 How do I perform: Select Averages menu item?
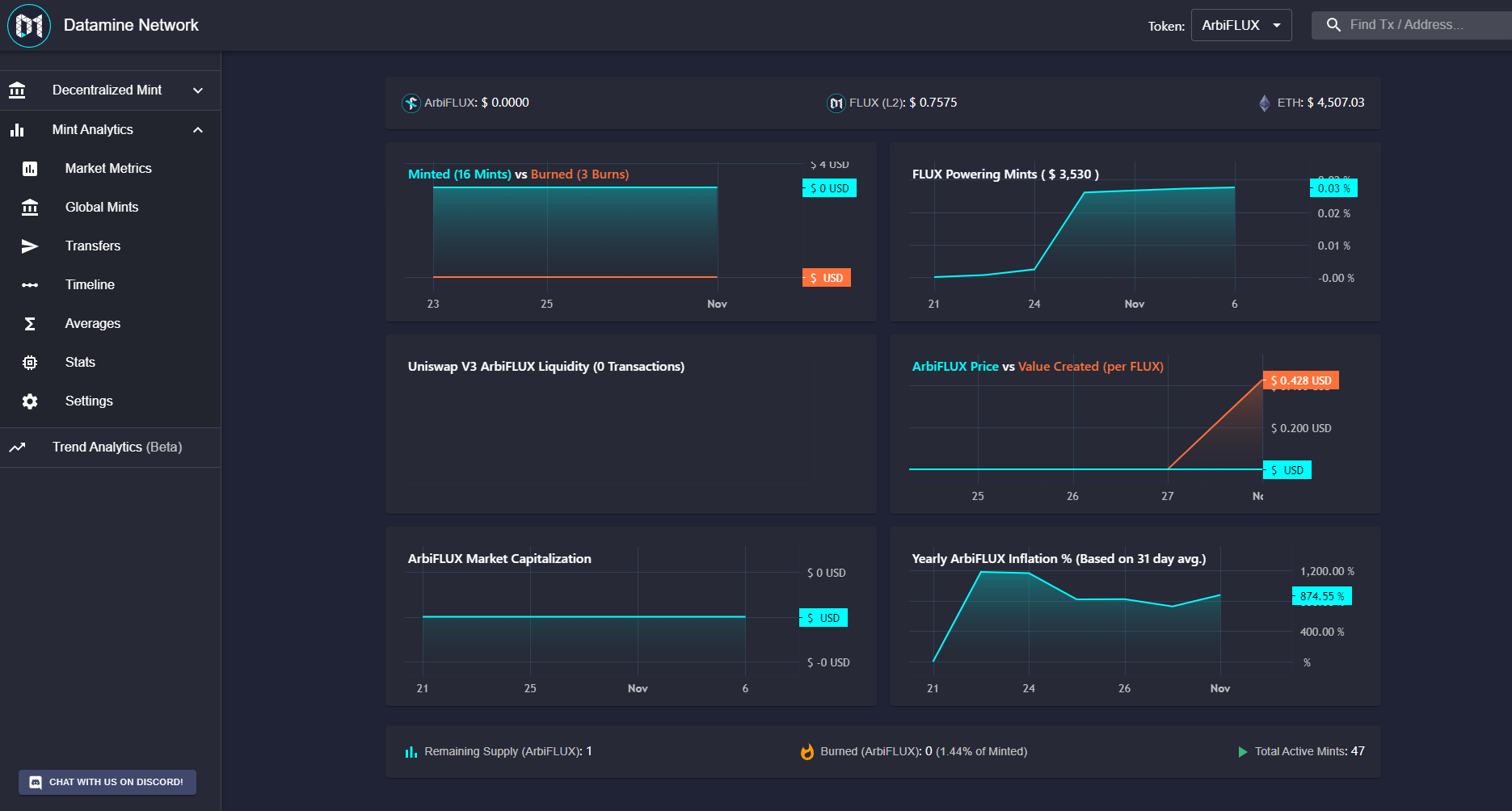(110, 324)
